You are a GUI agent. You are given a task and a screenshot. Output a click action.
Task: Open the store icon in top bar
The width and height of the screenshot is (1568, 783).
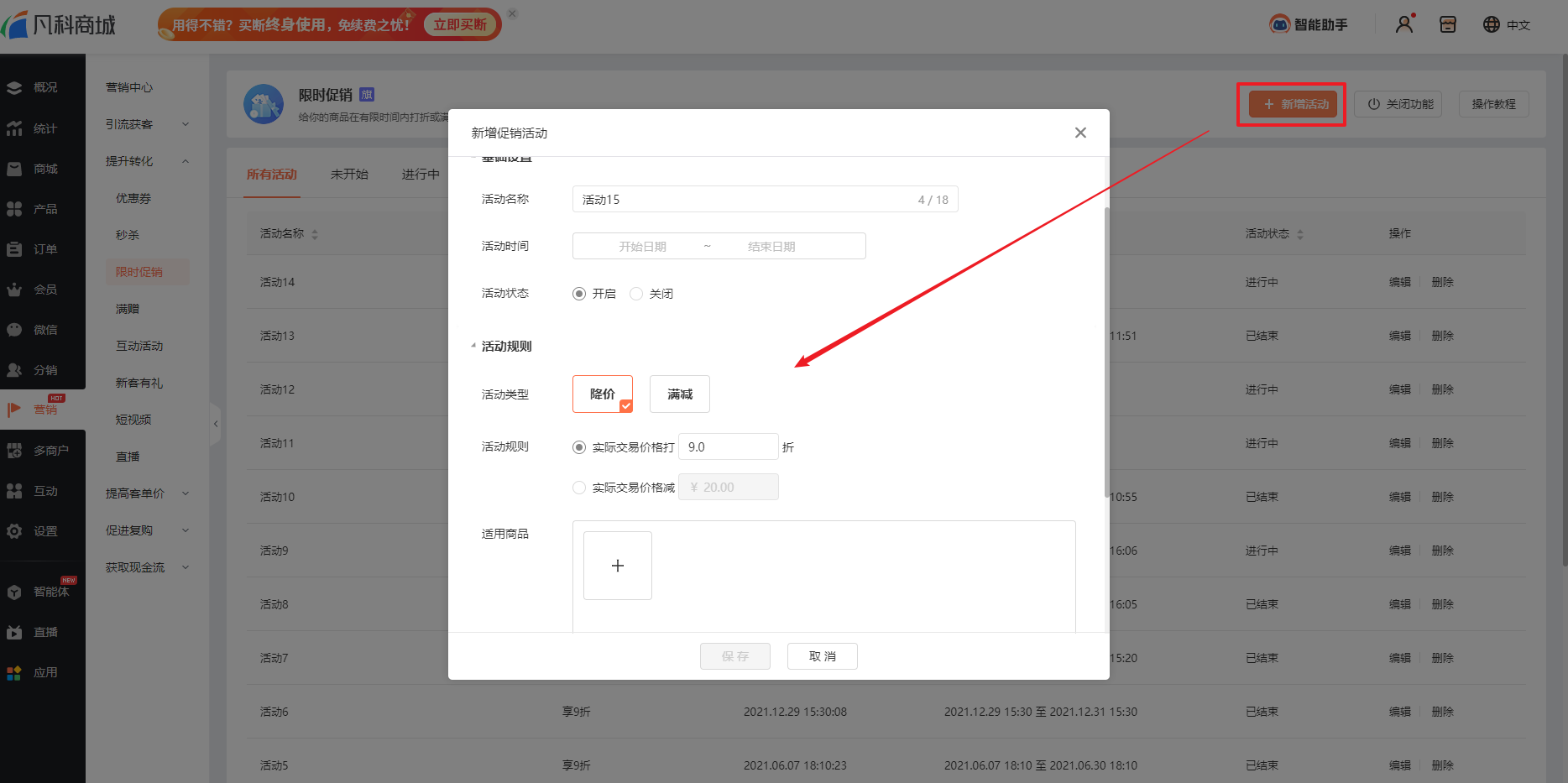[1448, 24]
